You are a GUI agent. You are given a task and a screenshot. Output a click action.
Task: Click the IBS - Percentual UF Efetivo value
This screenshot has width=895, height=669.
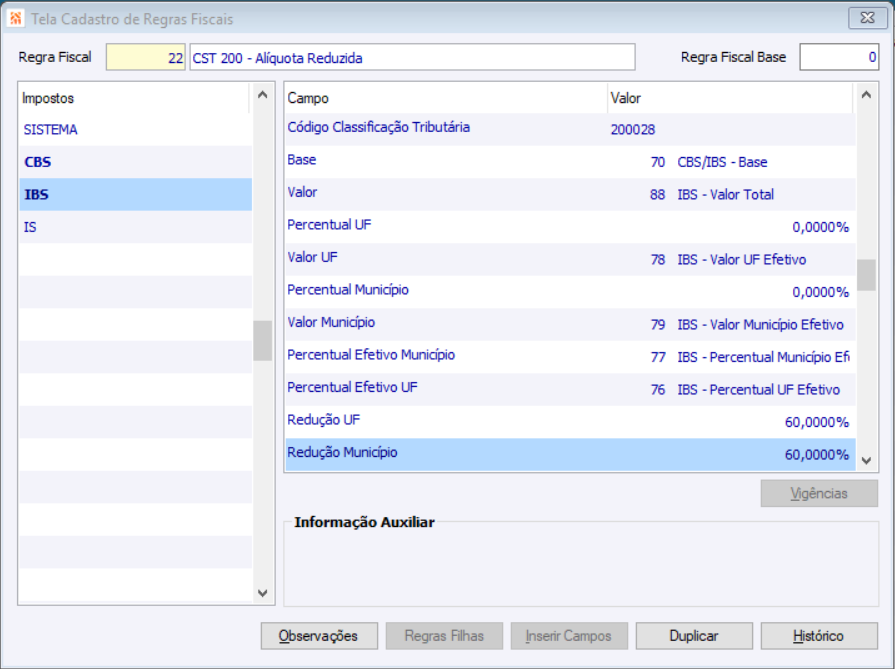point(759,390)
